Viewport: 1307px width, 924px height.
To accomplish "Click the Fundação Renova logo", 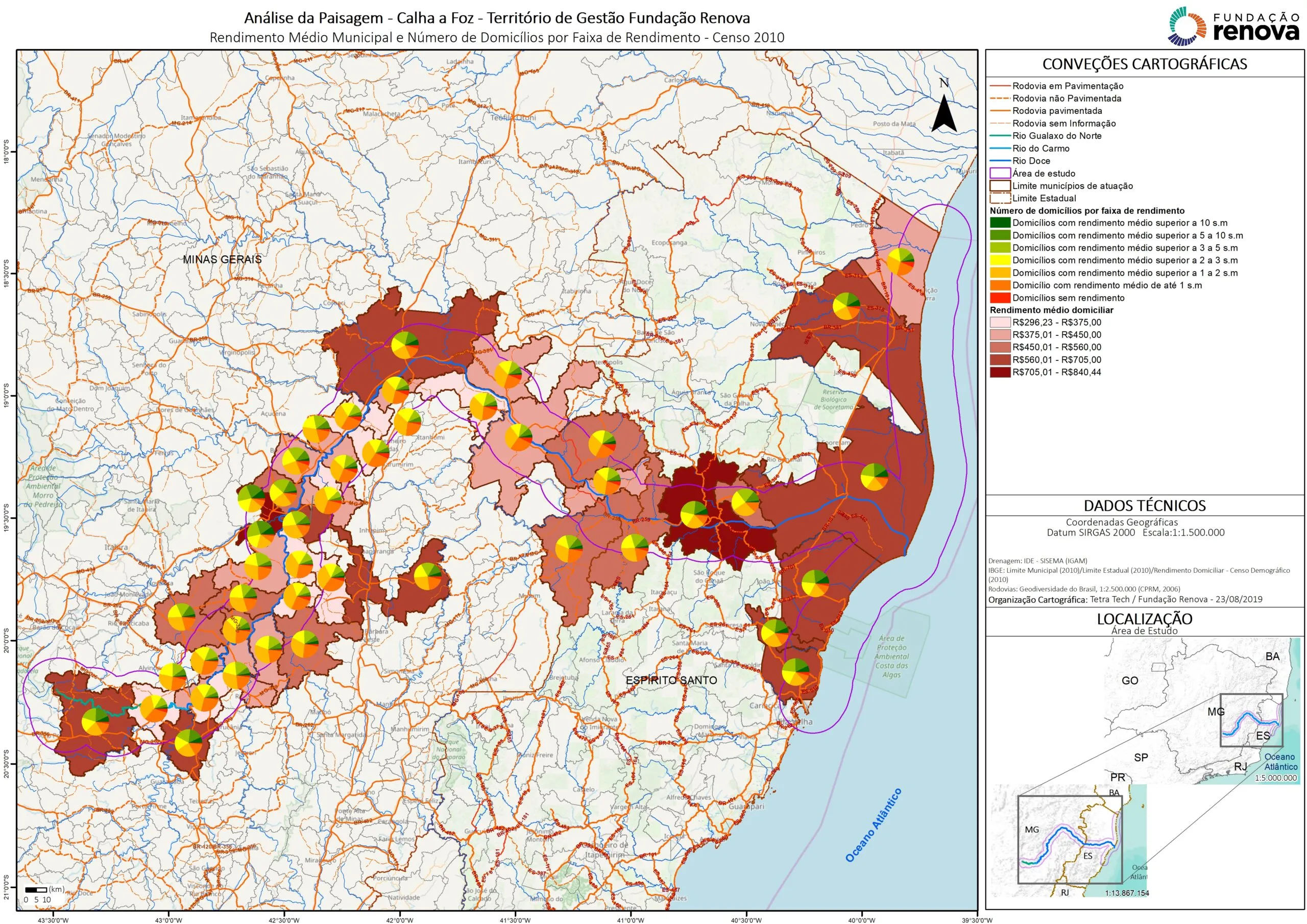I will tap(1232, 26).
